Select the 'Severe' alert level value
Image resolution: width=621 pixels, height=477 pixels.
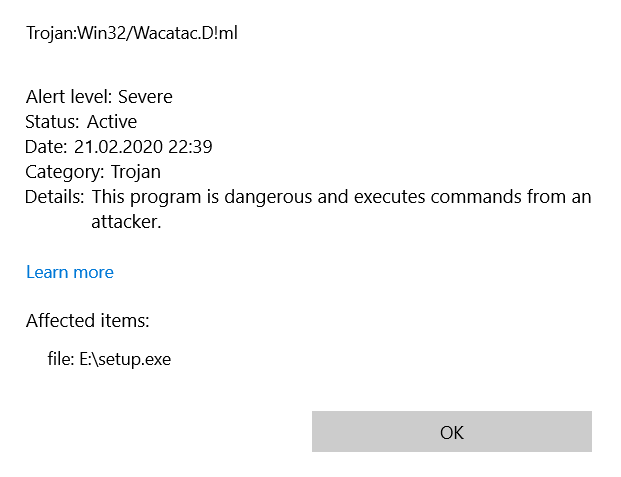[145, 97]
